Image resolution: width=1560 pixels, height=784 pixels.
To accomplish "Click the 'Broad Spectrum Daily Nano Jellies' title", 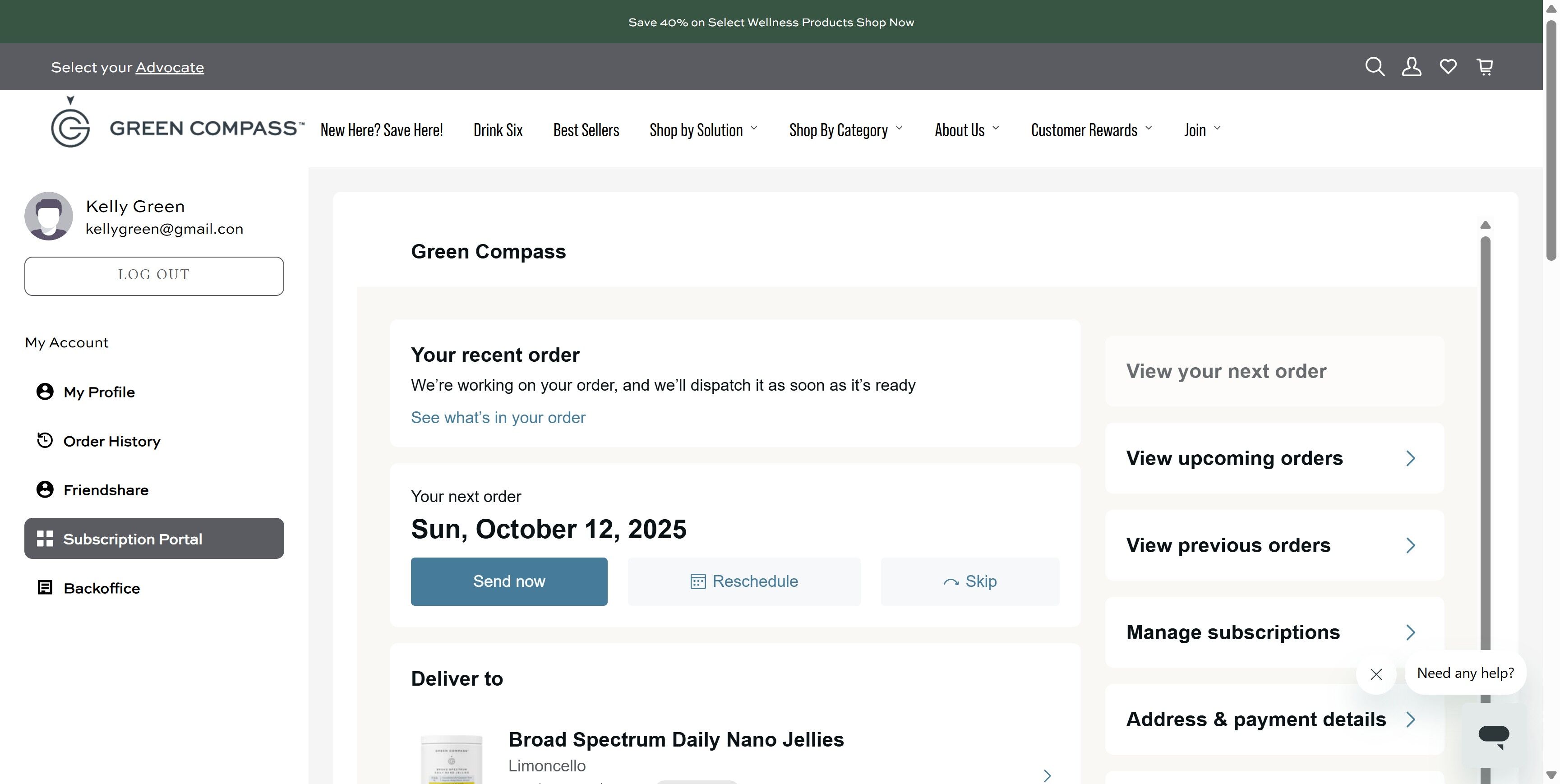I will [x=676, y=740].
